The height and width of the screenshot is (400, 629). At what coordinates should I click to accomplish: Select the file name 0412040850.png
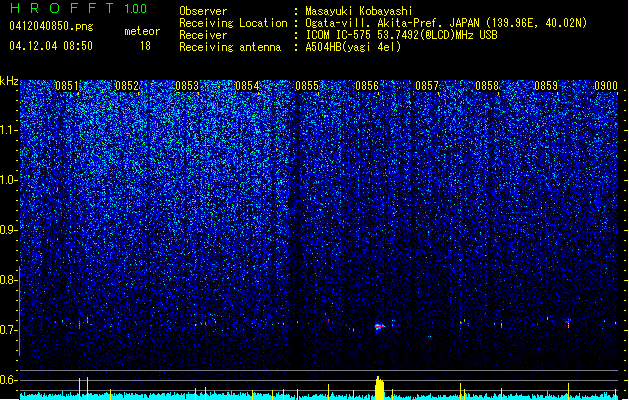pos(51,26)
